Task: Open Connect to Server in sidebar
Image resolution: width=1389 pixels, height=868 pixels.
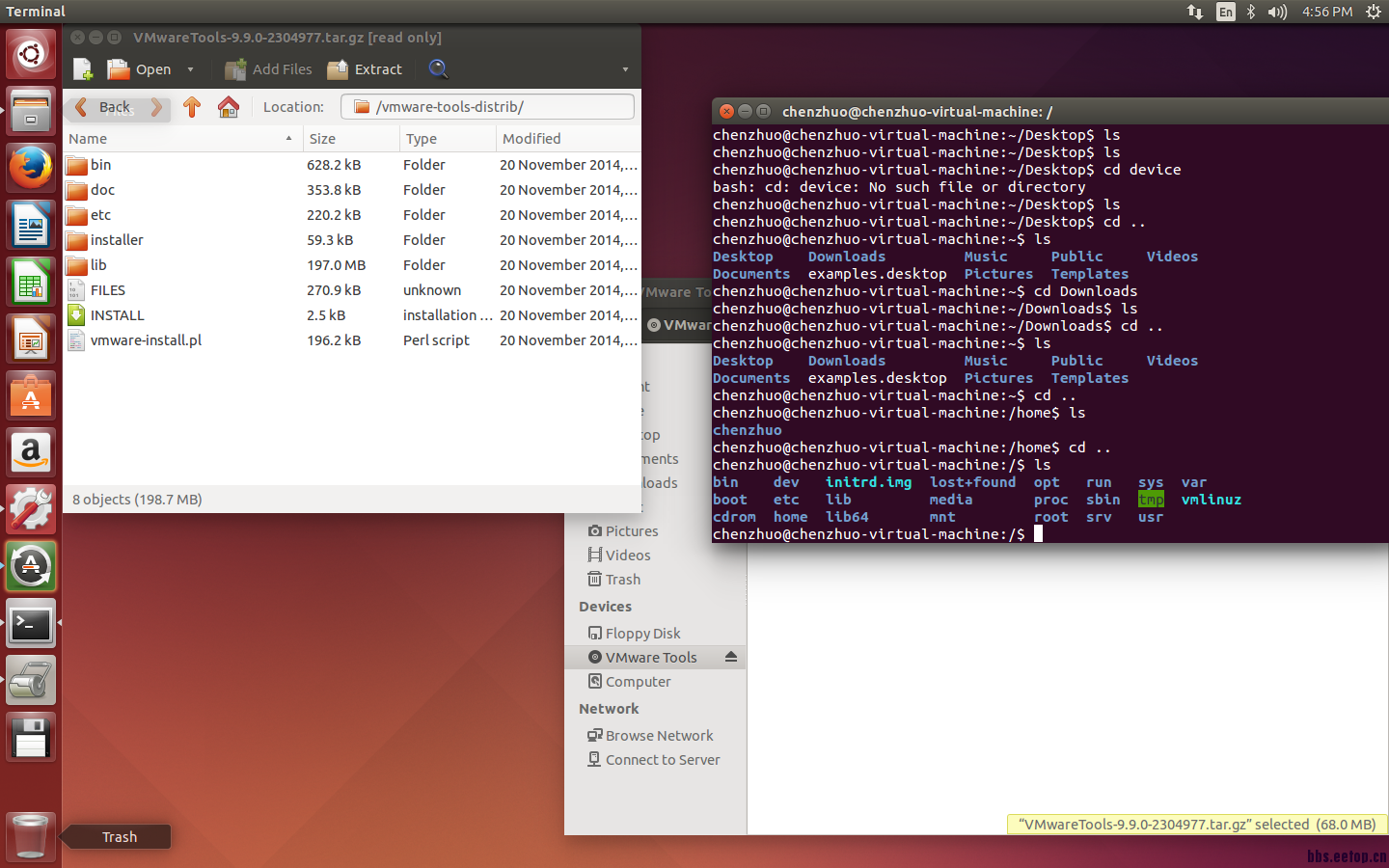Action: pyautogui.click(x=662, y=760)
